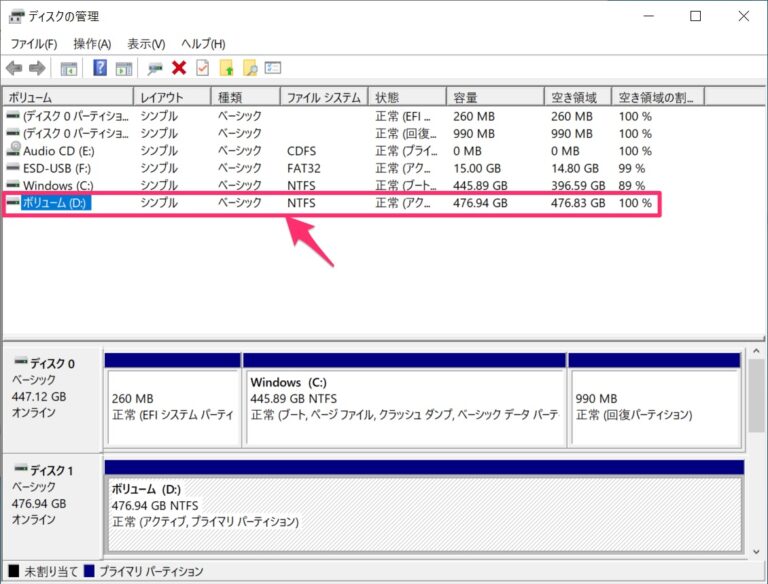Click the ESD-USB (F:) drive icon
This screenshot has height=584, width=768.
[x=13, y=168]
